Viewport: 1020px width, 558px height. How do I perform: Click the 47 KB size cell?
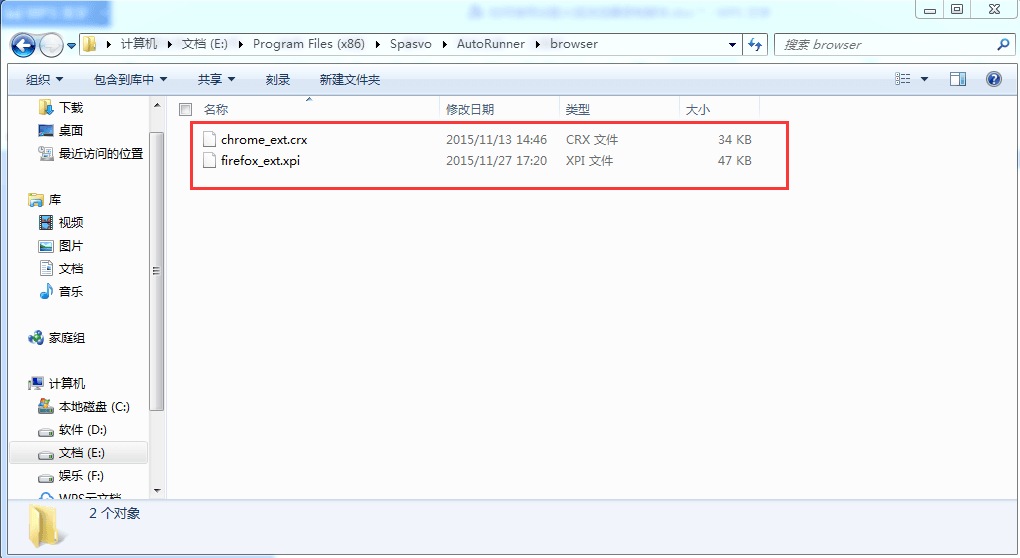coord(734,161)
